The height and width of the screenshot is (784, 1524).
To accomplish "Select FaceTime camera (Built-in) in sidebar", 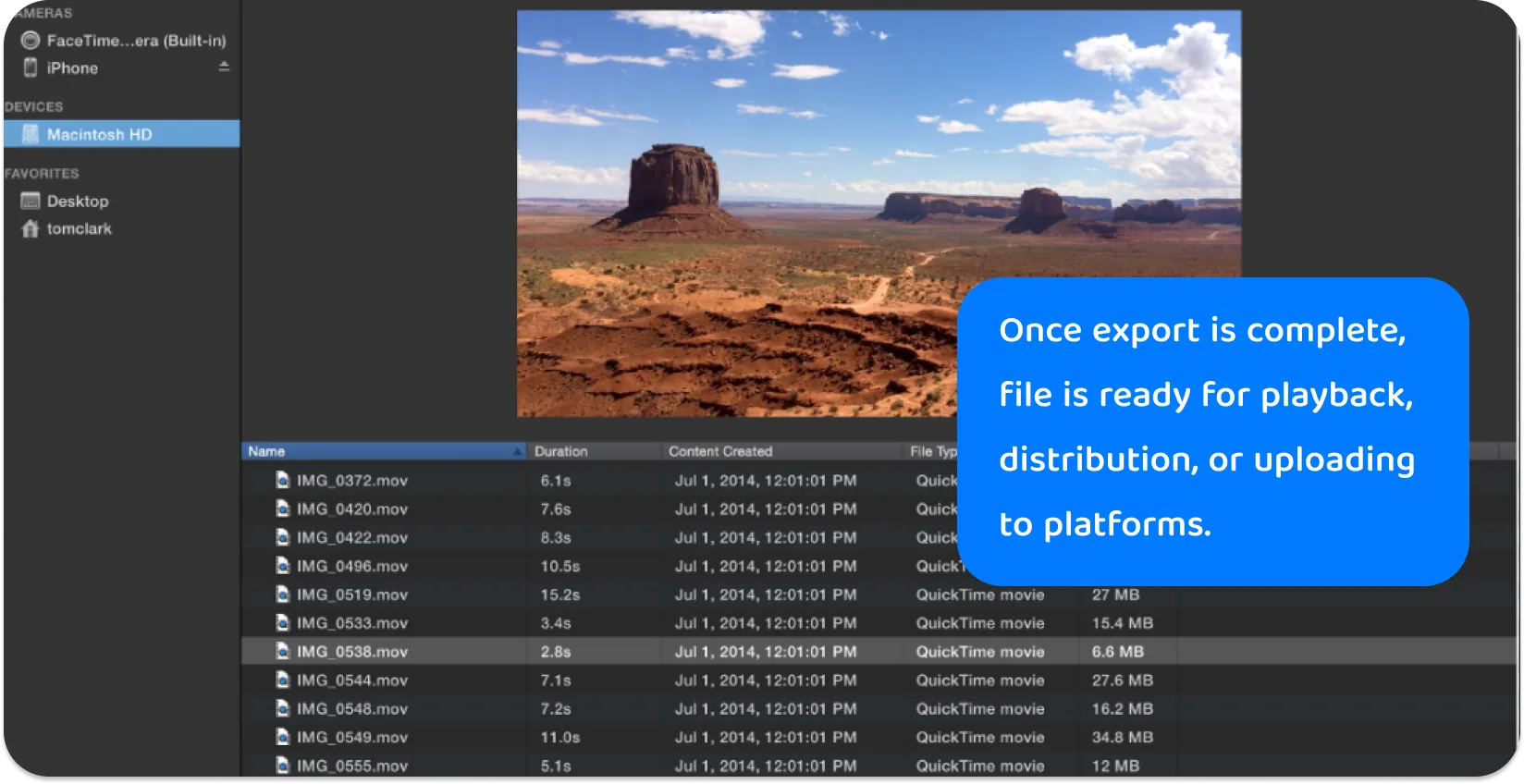I will pos(122,41).
